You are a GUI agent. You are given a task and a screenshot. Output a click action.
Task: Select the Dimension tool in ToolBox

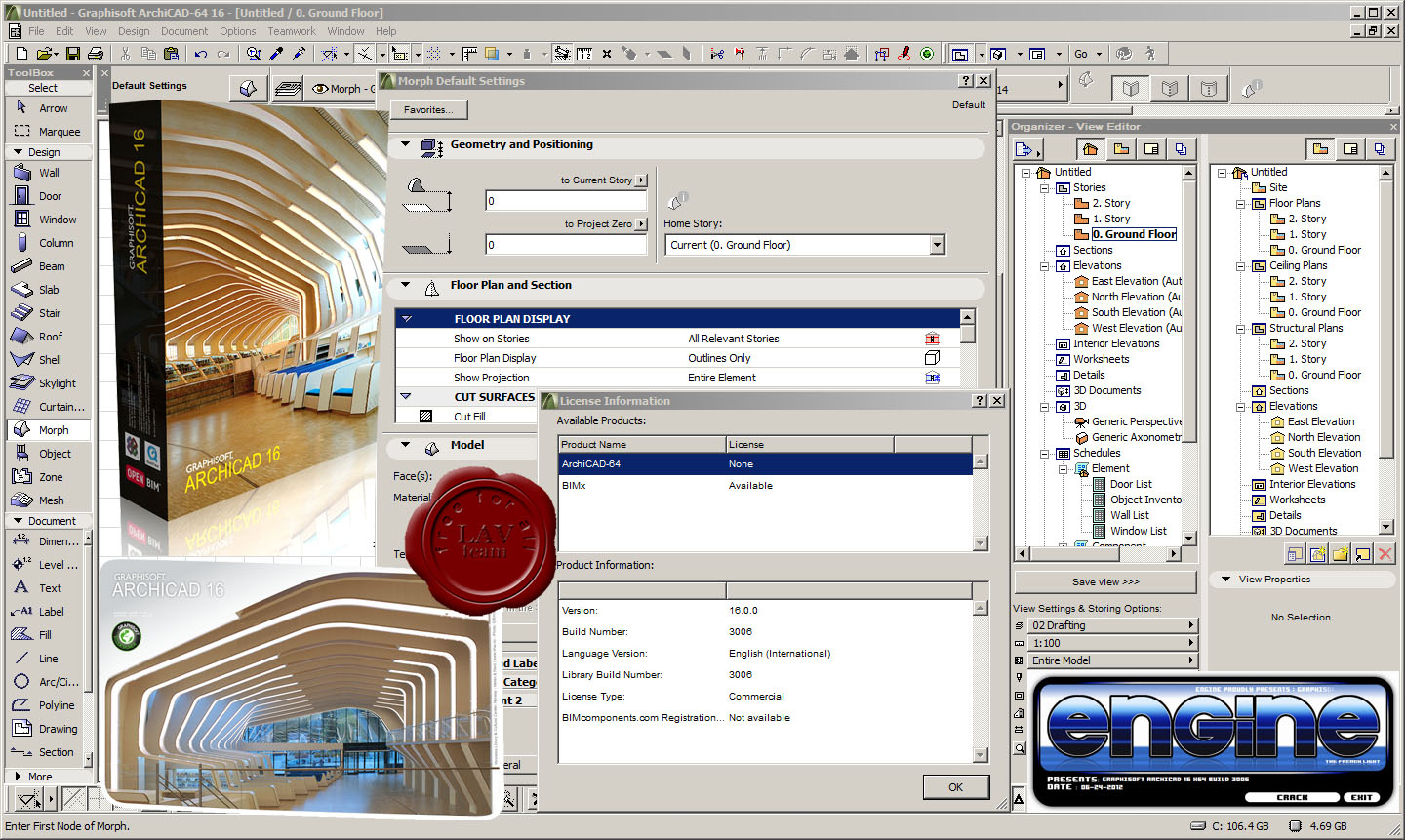pos(47,541)
